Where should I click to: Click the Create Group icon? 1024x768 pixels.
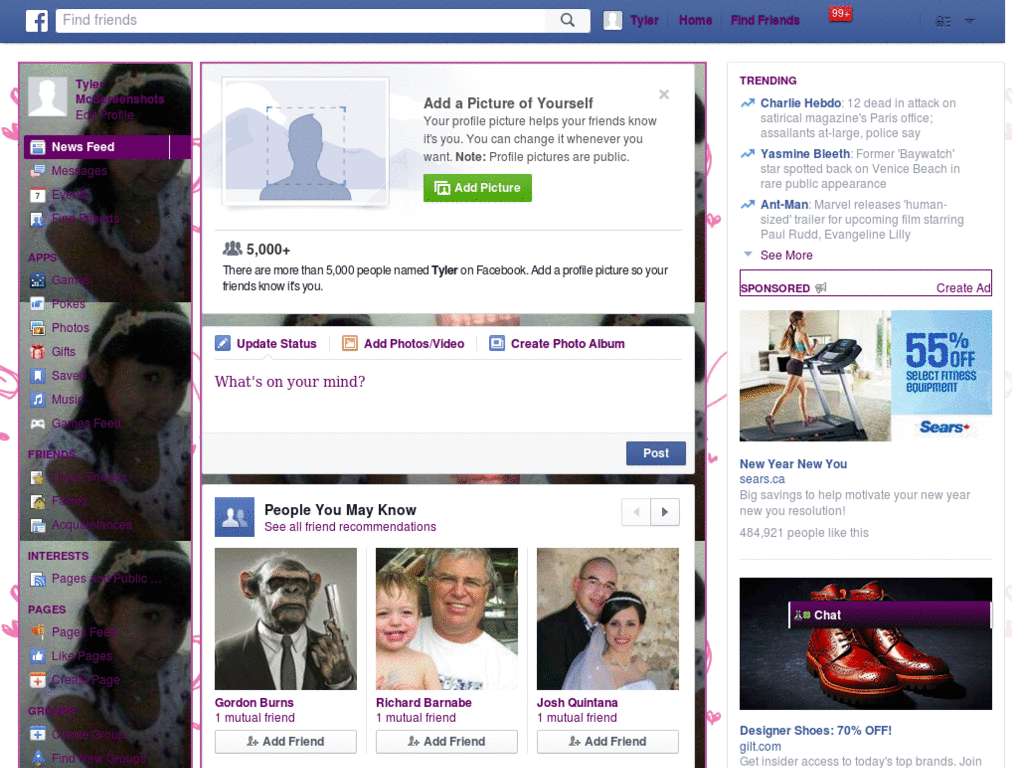pos(37,734)
